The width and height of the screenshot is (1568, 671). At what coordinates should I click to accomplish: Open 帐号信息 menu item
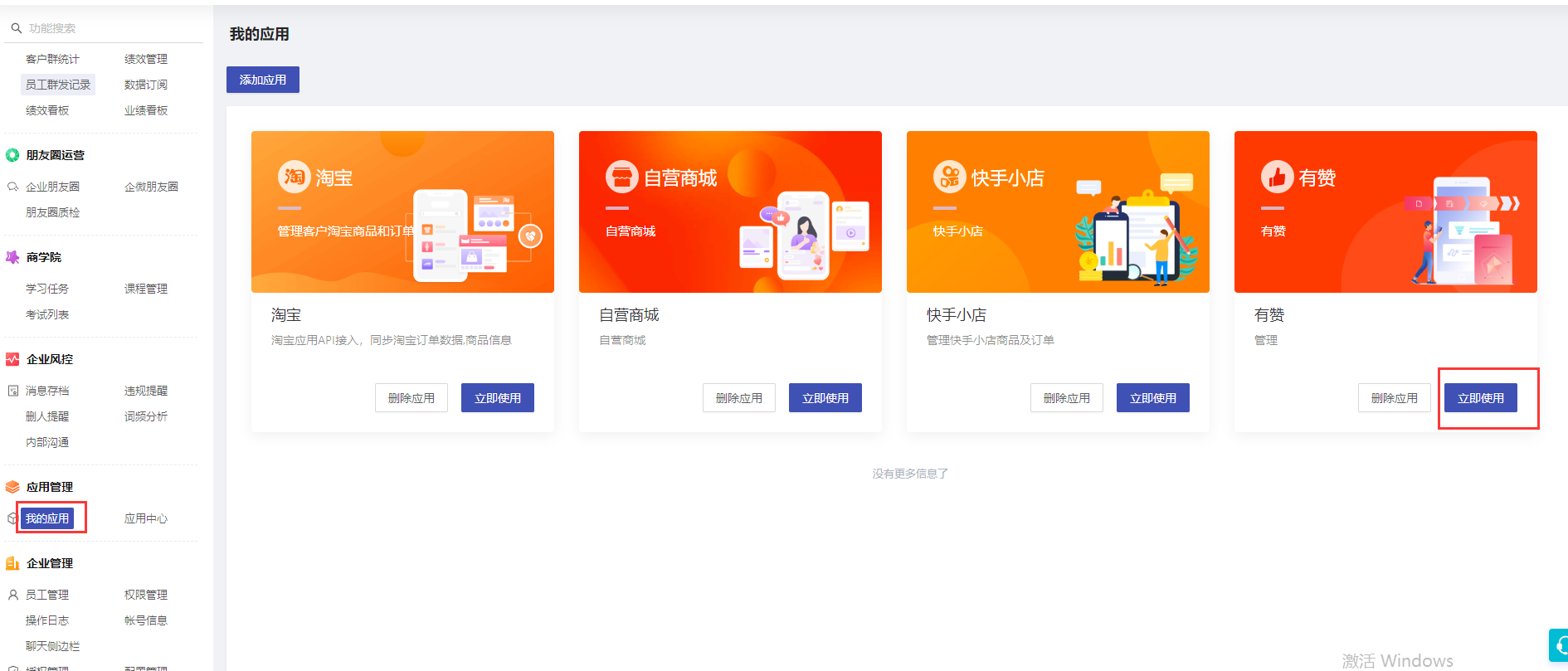tap(146, 620)
